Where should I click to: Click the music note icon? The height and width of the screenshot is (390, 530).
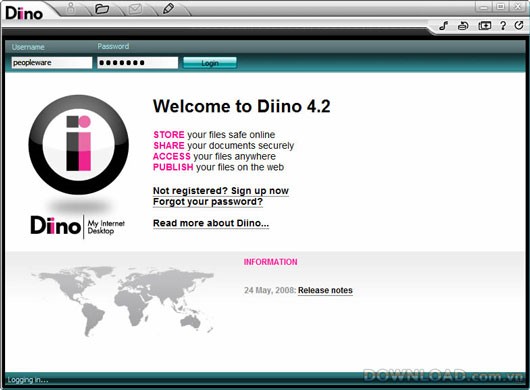tap(443, 25)
